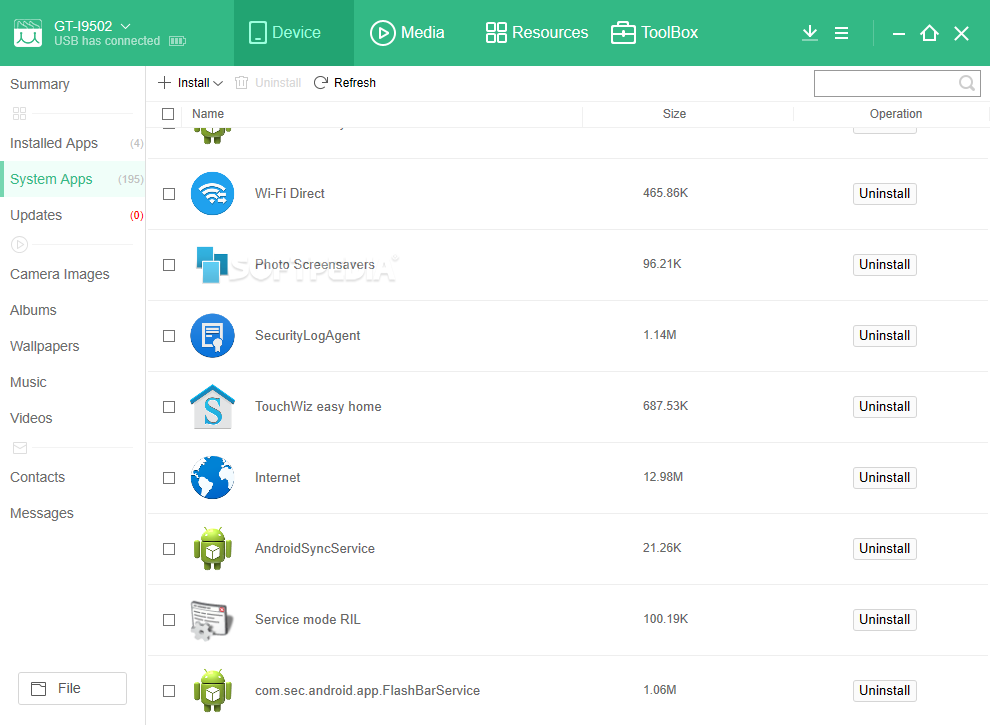Open the ToolBox tab
Viewport: 990px width, 725px height.
[x=654, y=32]
